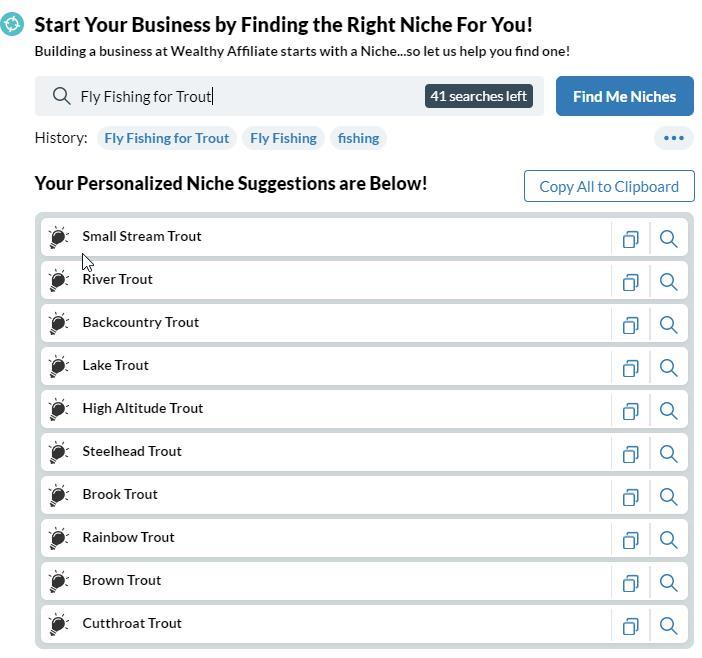This screenshot has width=702, height=658.
Task: Search the Cutthroat Trout niche
Action: [x=668, y=626]
